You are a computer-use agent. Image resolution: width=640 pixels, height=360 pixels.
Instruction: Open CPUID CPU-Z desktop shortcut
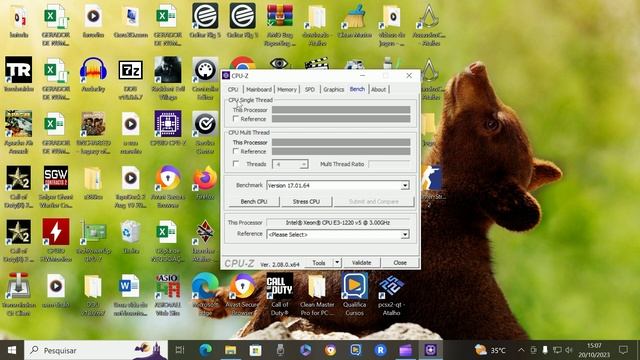168,128
